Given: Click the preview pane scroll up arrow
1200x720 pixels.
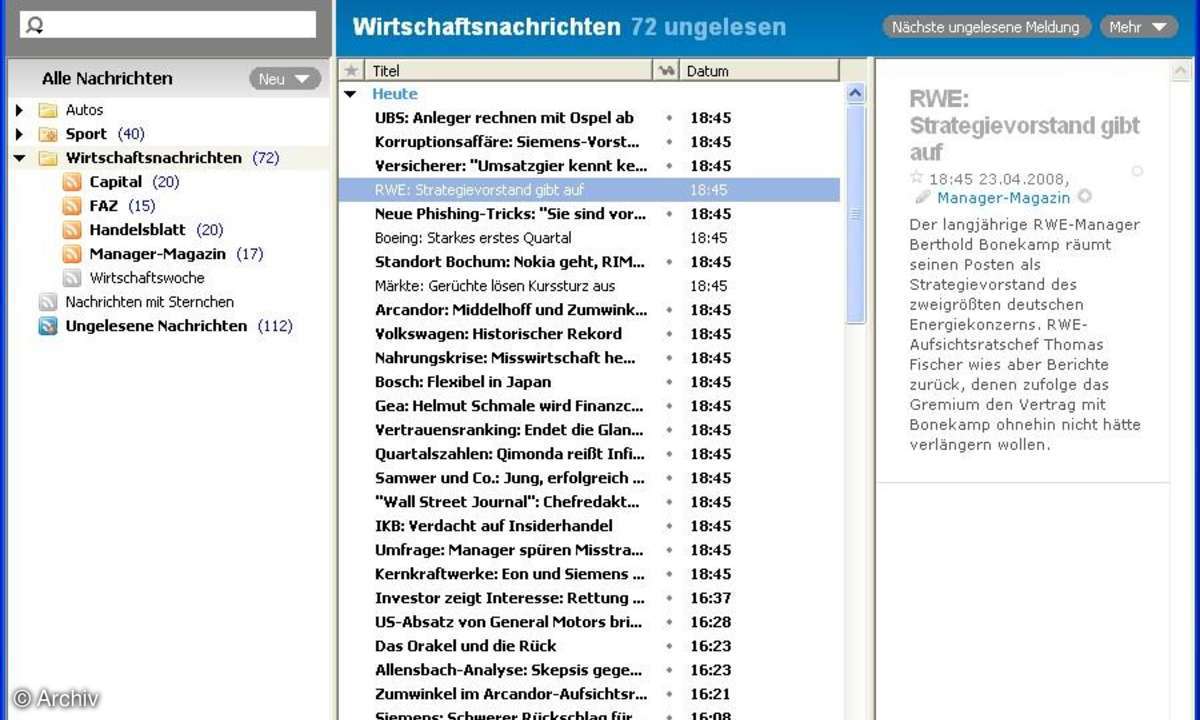Looking at the screenshot, I should coord(1180,71).
